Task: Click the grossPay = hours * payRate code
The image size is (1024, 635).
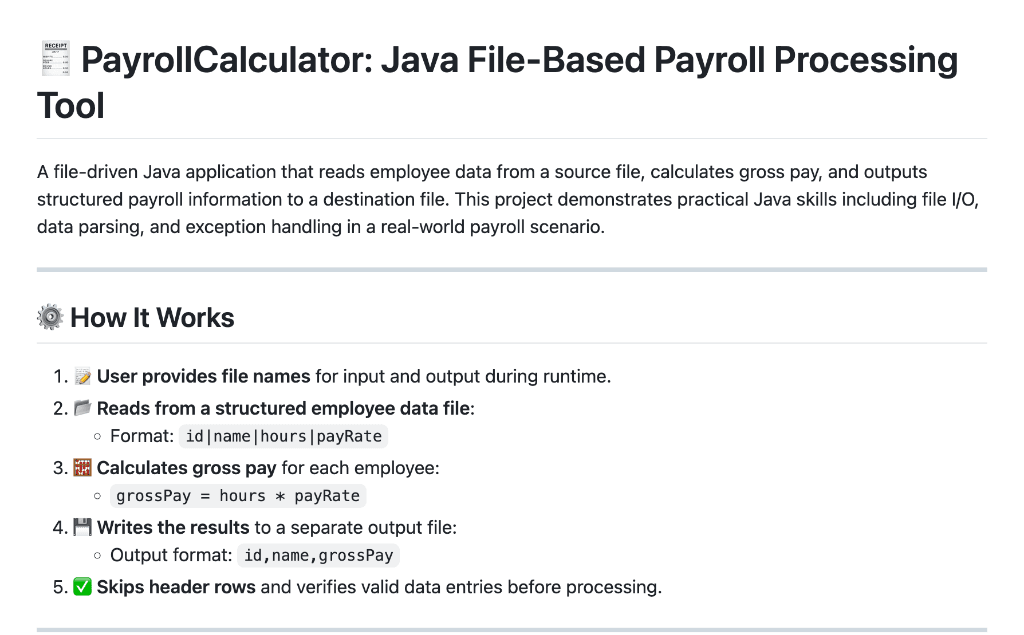Action: tap(238, 496)
